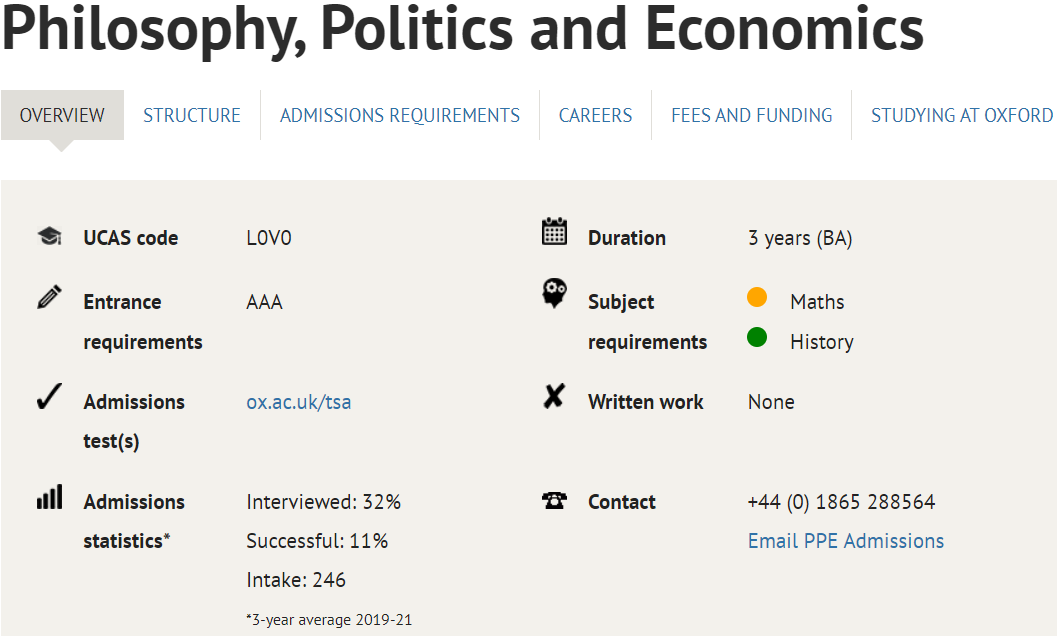The image size is (1057, 636).
Task: Click the head with gears Subject requirements icon
Action: 554,294
